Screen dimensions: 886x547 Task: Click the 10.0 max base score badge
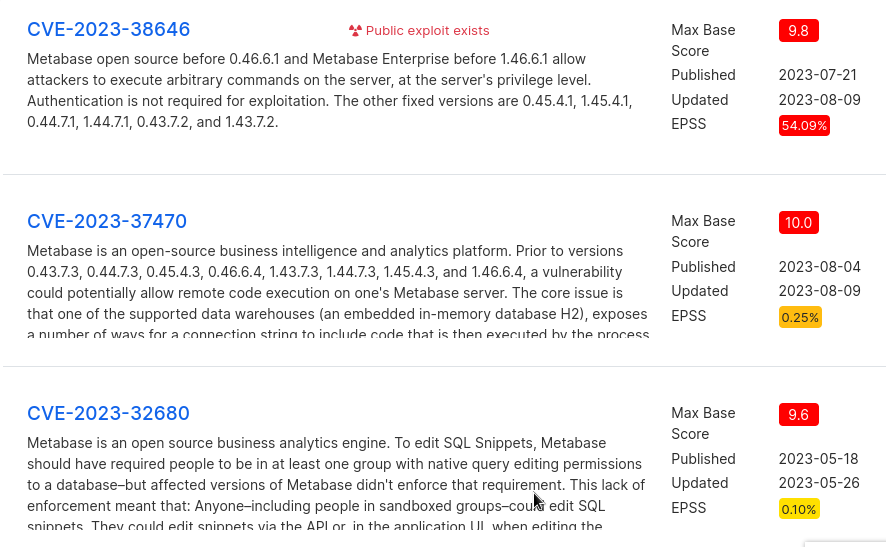[x=798, y=222]
